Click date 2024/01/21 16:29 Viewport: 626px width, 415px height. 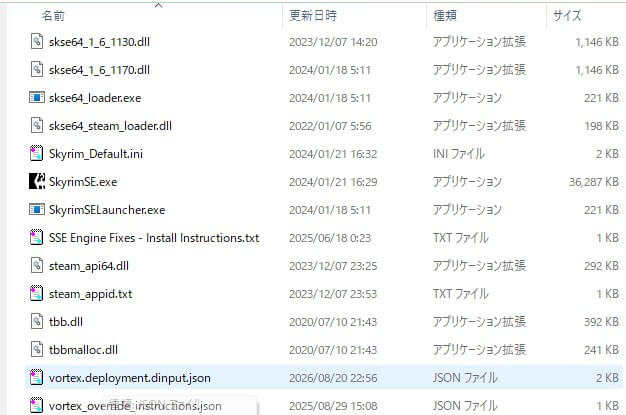click(333, 182)
